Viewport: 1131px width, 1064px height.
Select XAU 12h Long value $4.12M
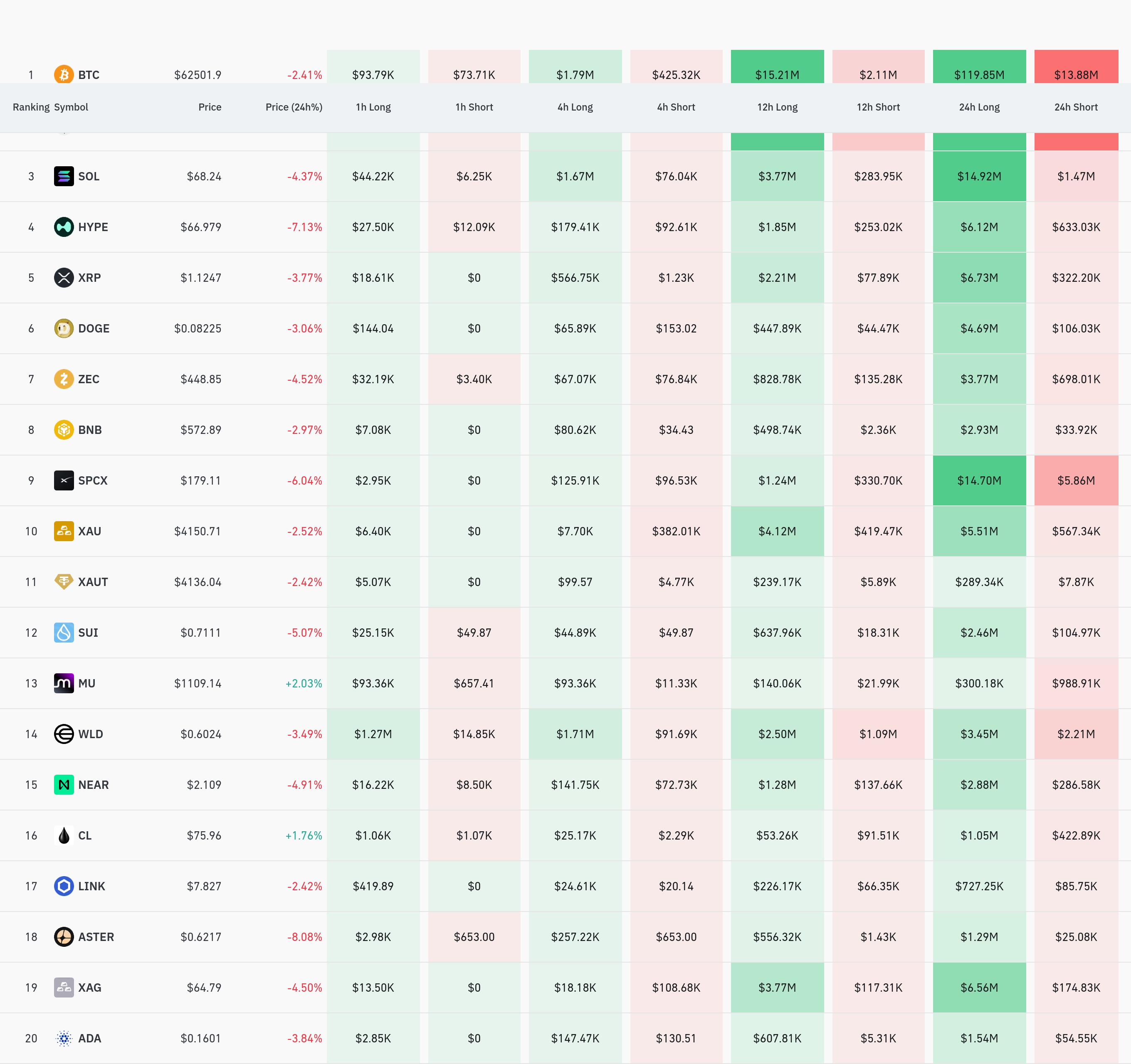pos(778,531)
